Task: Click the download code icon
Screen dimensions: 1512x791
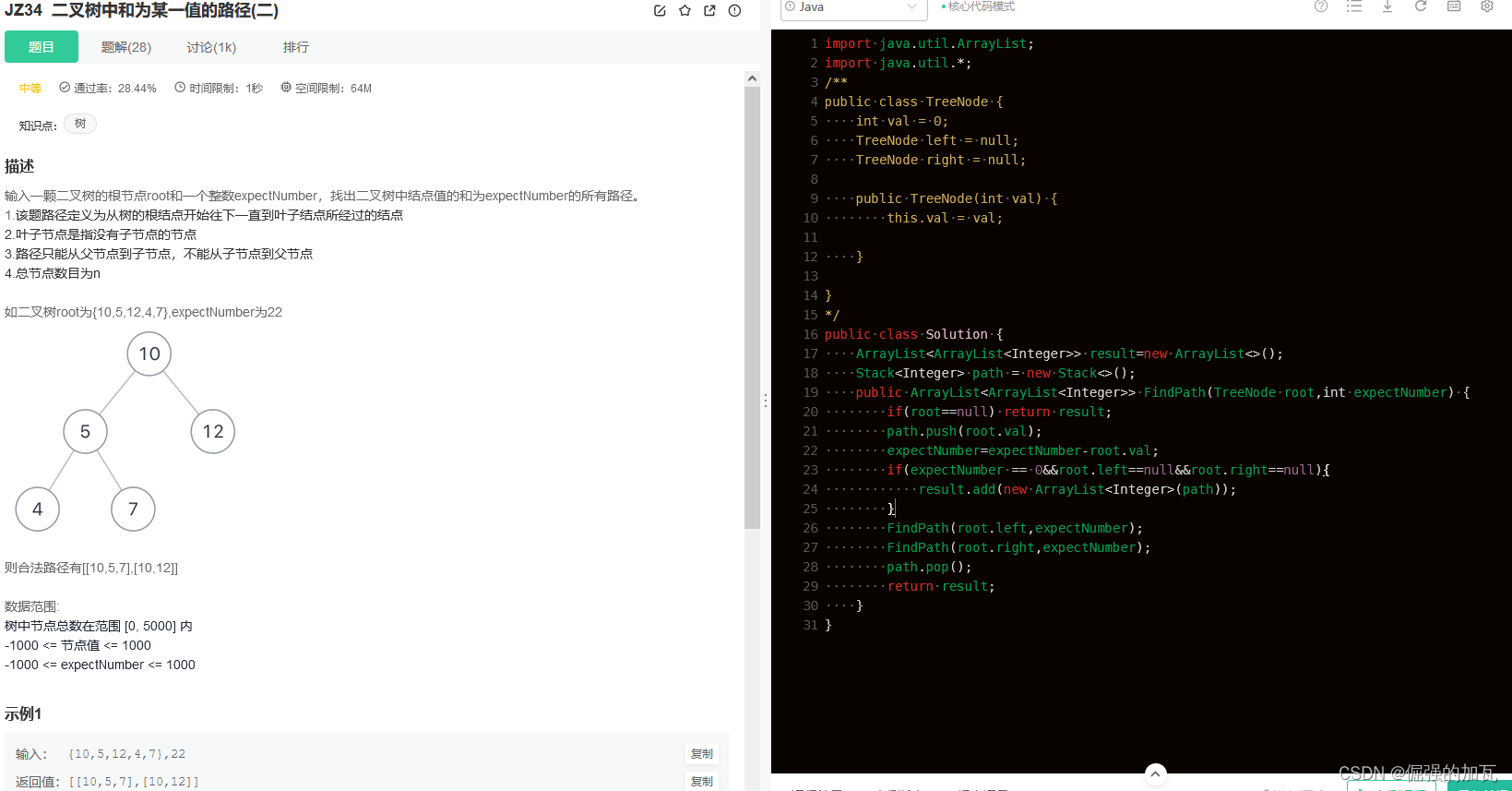Action: click(x=1387, y=6)
